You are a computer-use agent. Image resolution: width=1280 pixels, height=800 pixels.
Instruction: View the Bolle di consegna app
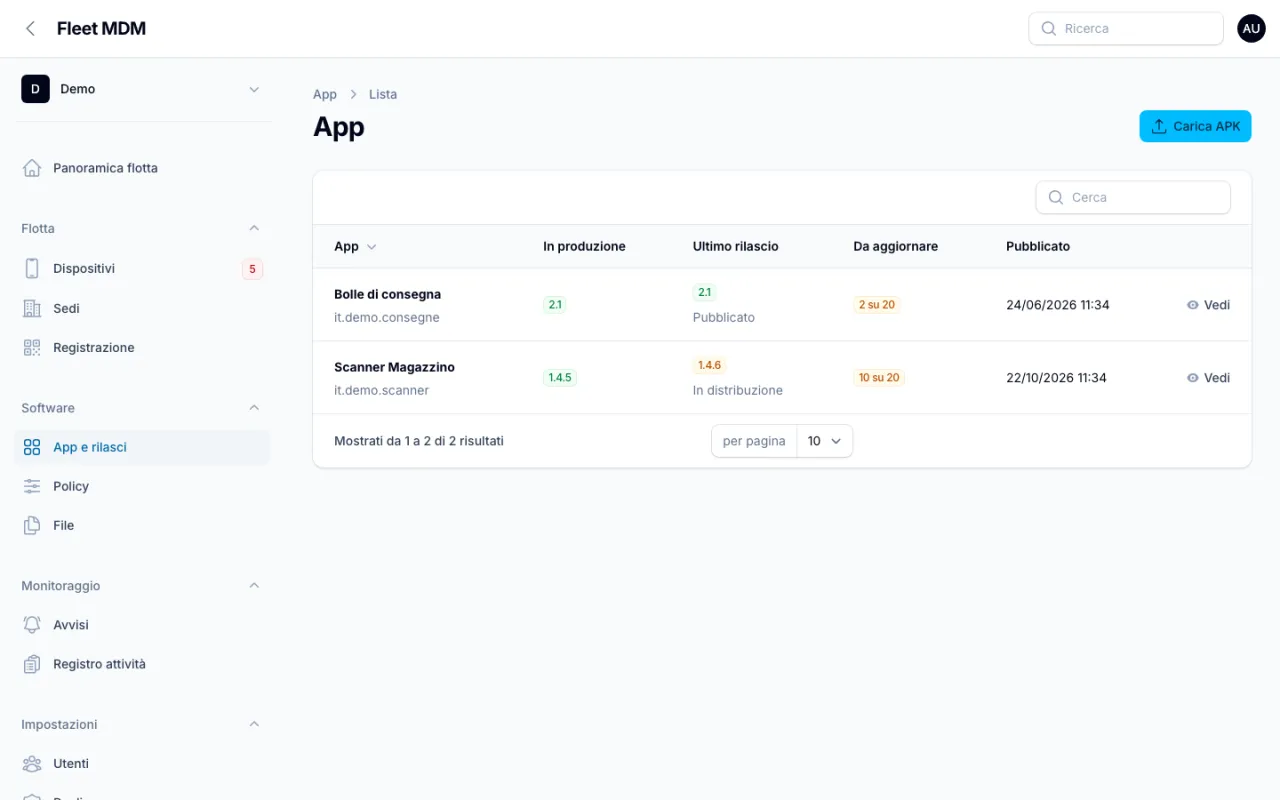(x=1208, y=305)
